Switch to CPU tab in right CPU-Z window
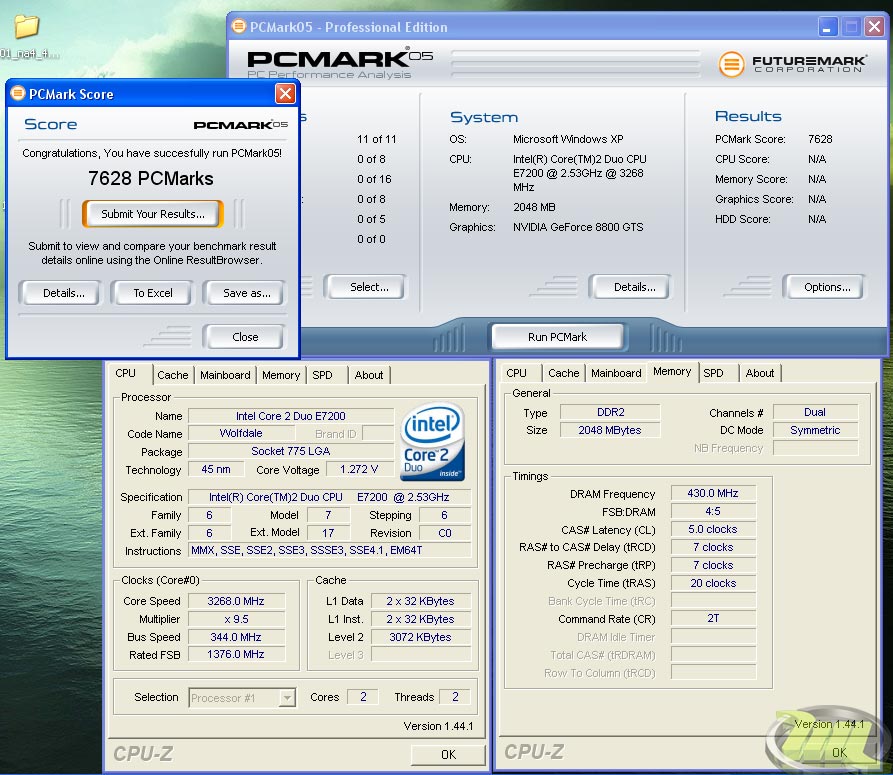Viewport: 893px width, 775px height. 517,373
